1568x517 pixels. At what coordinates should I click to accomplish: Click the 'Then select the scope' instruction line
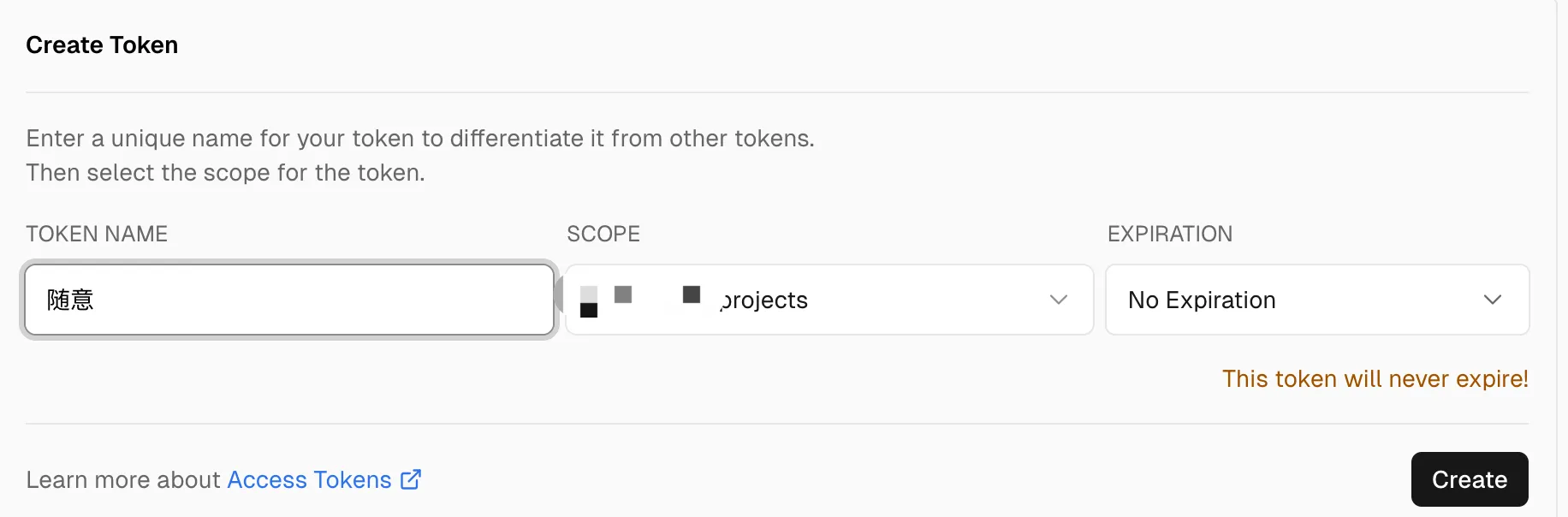point(225,172)
